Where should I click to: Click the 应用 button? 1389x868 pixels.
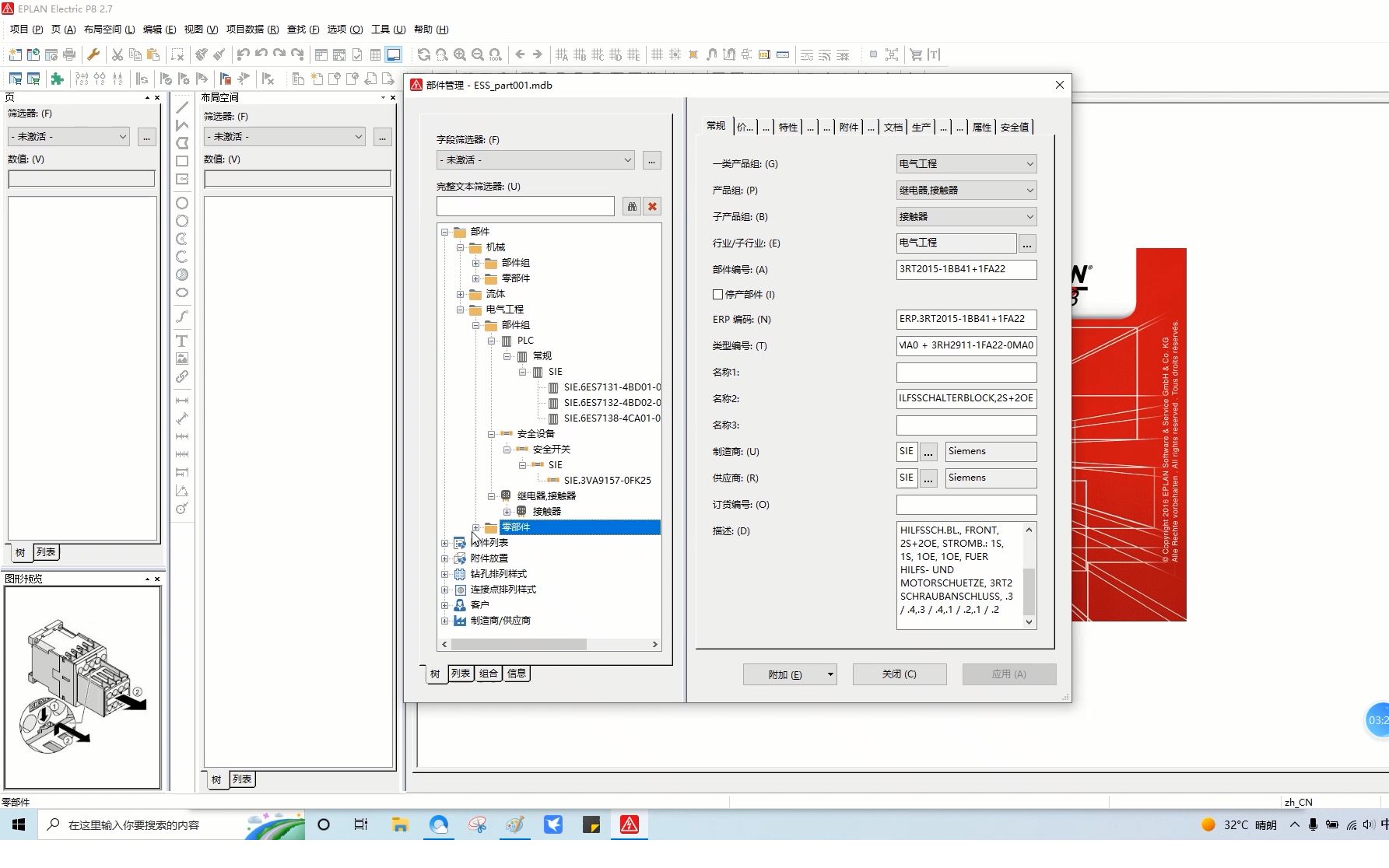[1008, 674]
